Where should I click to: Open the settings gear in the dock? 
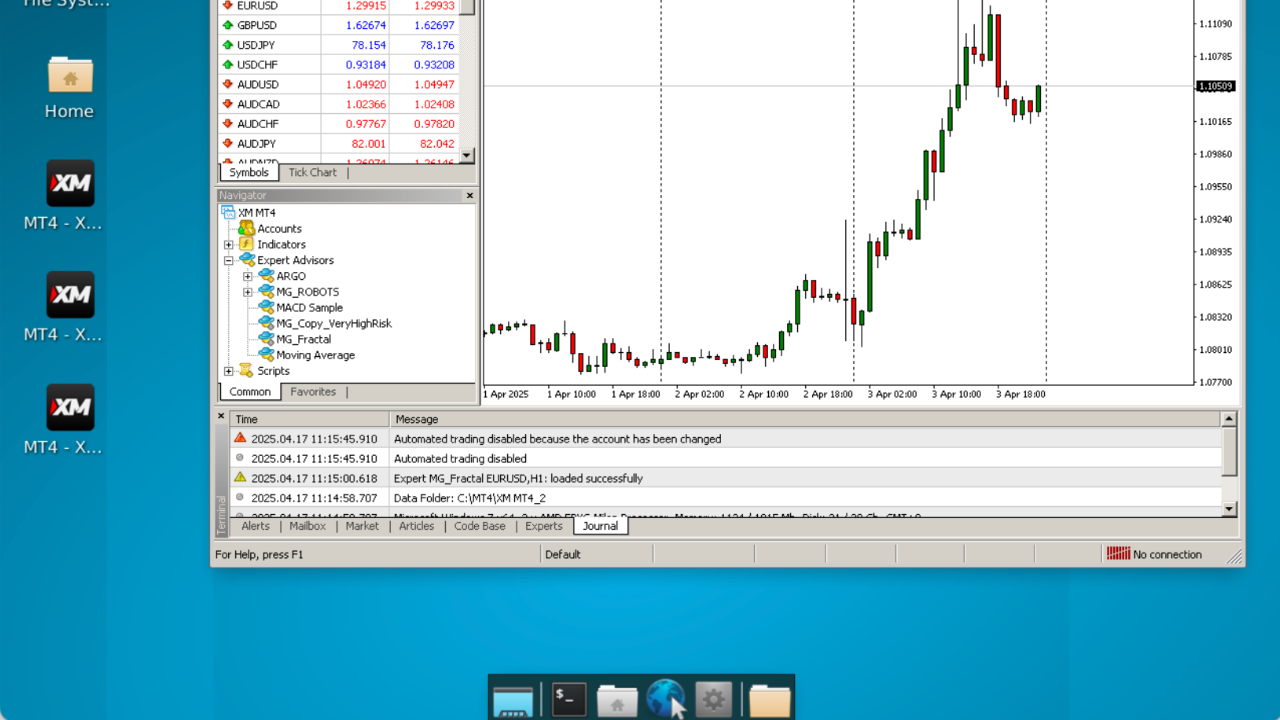[x=713, y=699]
